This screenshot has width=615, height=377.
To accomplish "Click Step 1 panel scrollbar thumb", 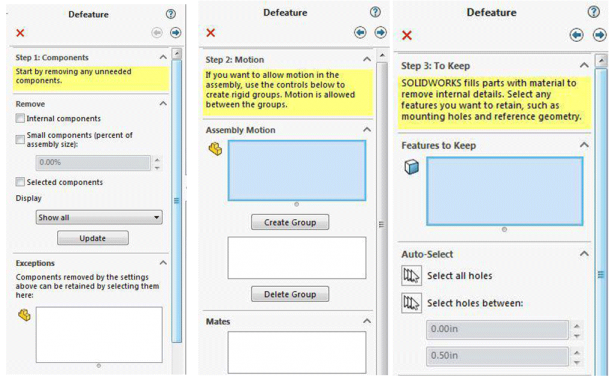I will (x=176, y=201).
